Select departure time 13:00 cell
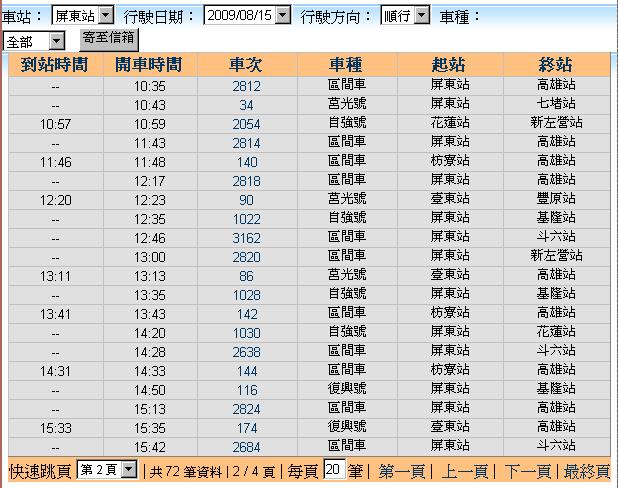Image resolution: width=618 pixels, height=488 pixels. 150,257
